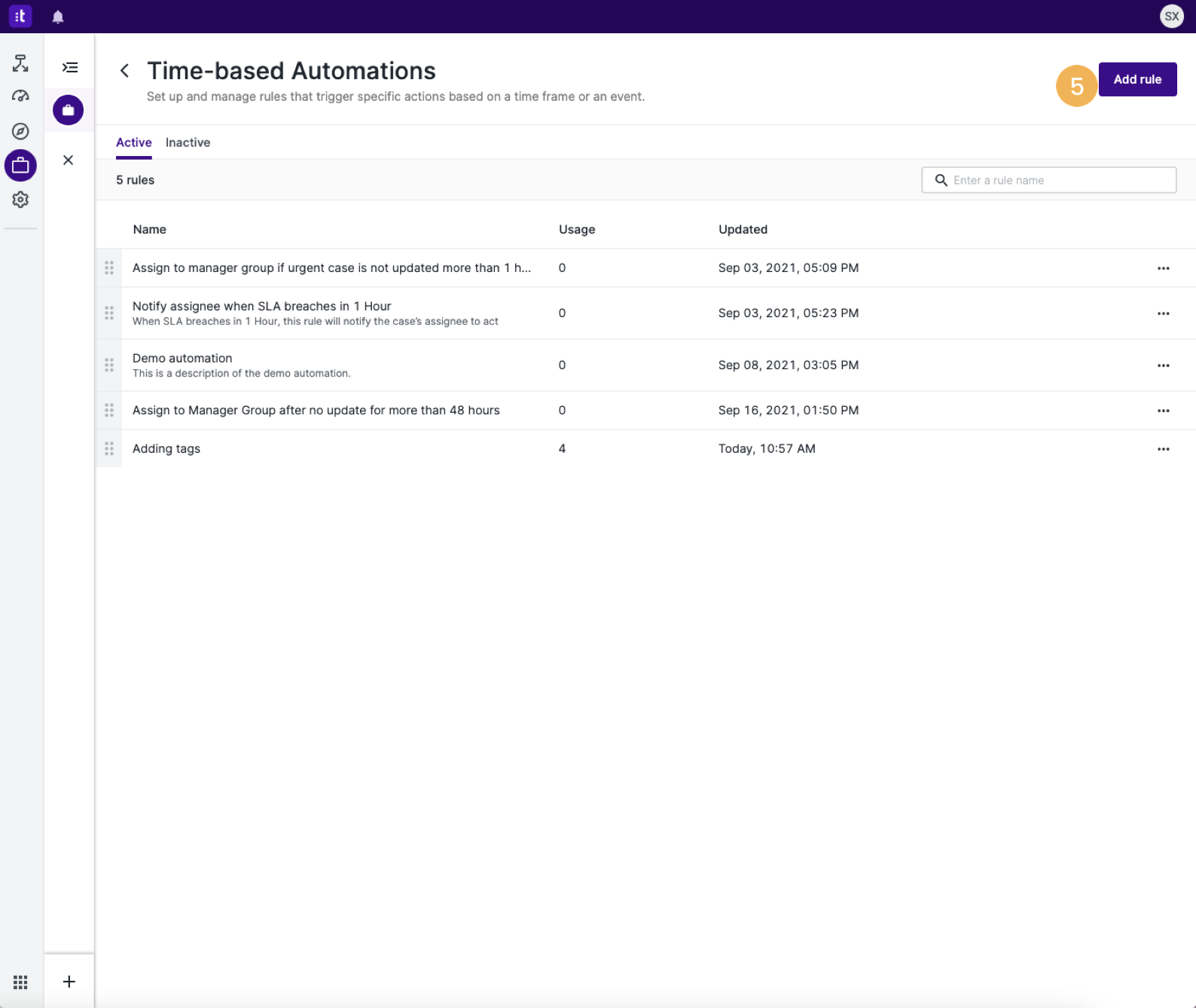Open the SX user avatar menu
The width and height of the screenshot is (1196, 1008).
(x=1171, y=16)
